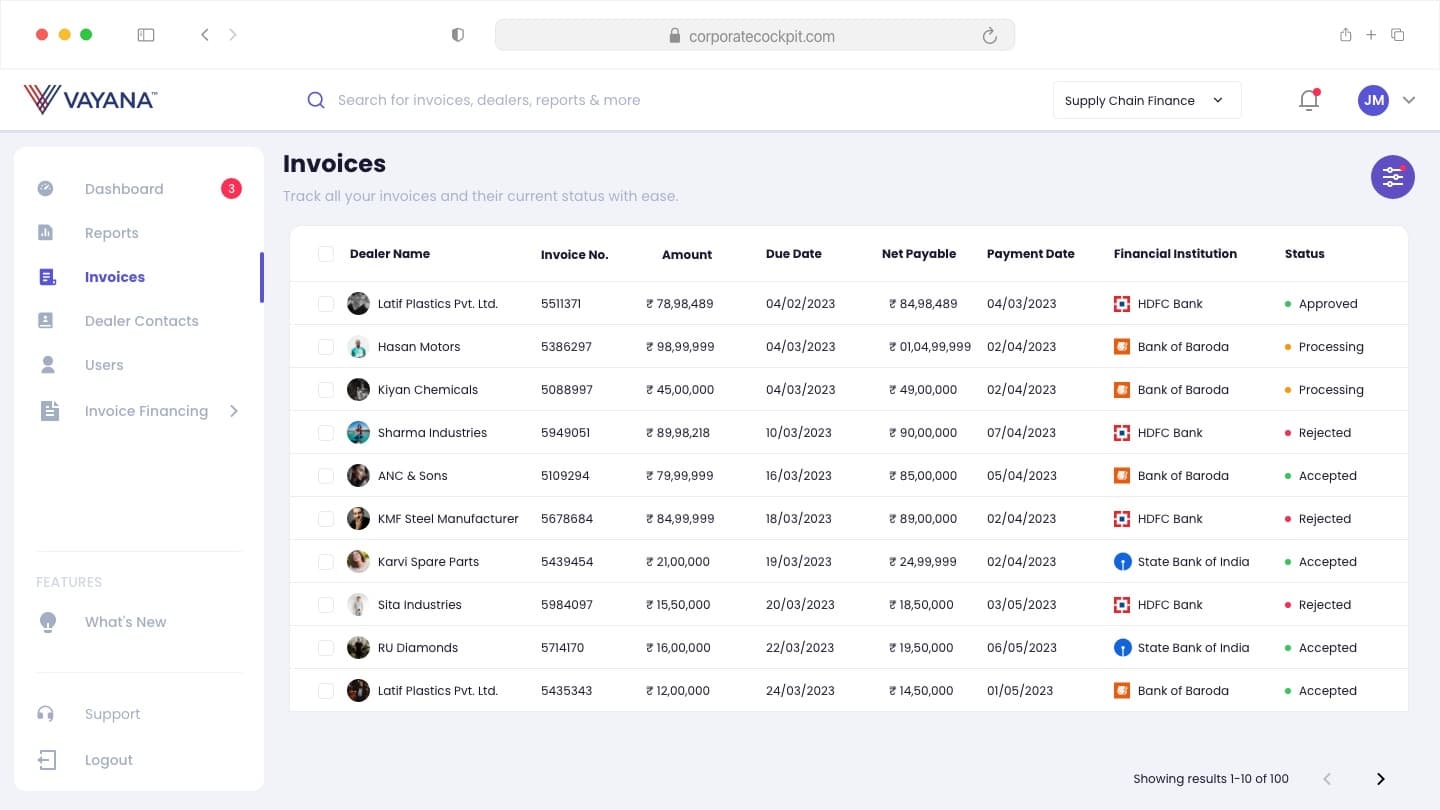Open the What's New link
This screenshot has width=1440, height=810.
(125, 622)
